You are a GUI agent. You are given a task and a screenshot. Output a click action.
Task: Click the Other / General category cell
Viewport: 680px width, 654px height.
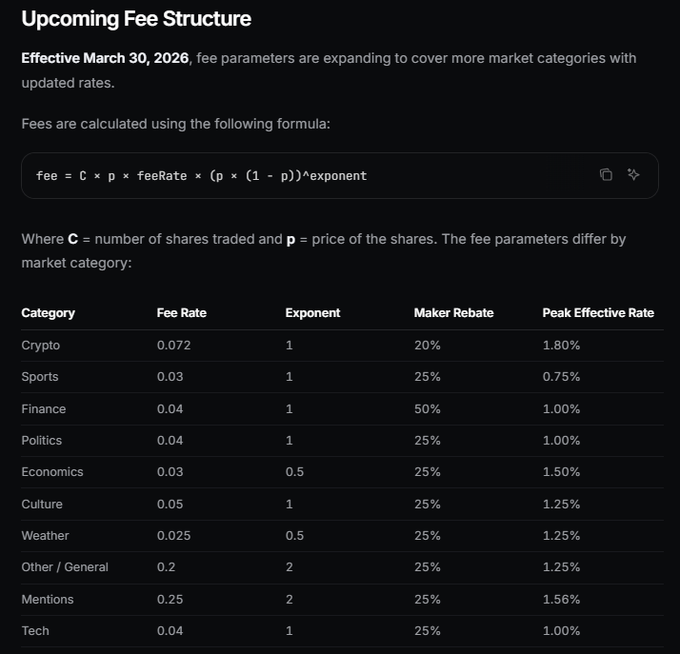tap(65, 567)
